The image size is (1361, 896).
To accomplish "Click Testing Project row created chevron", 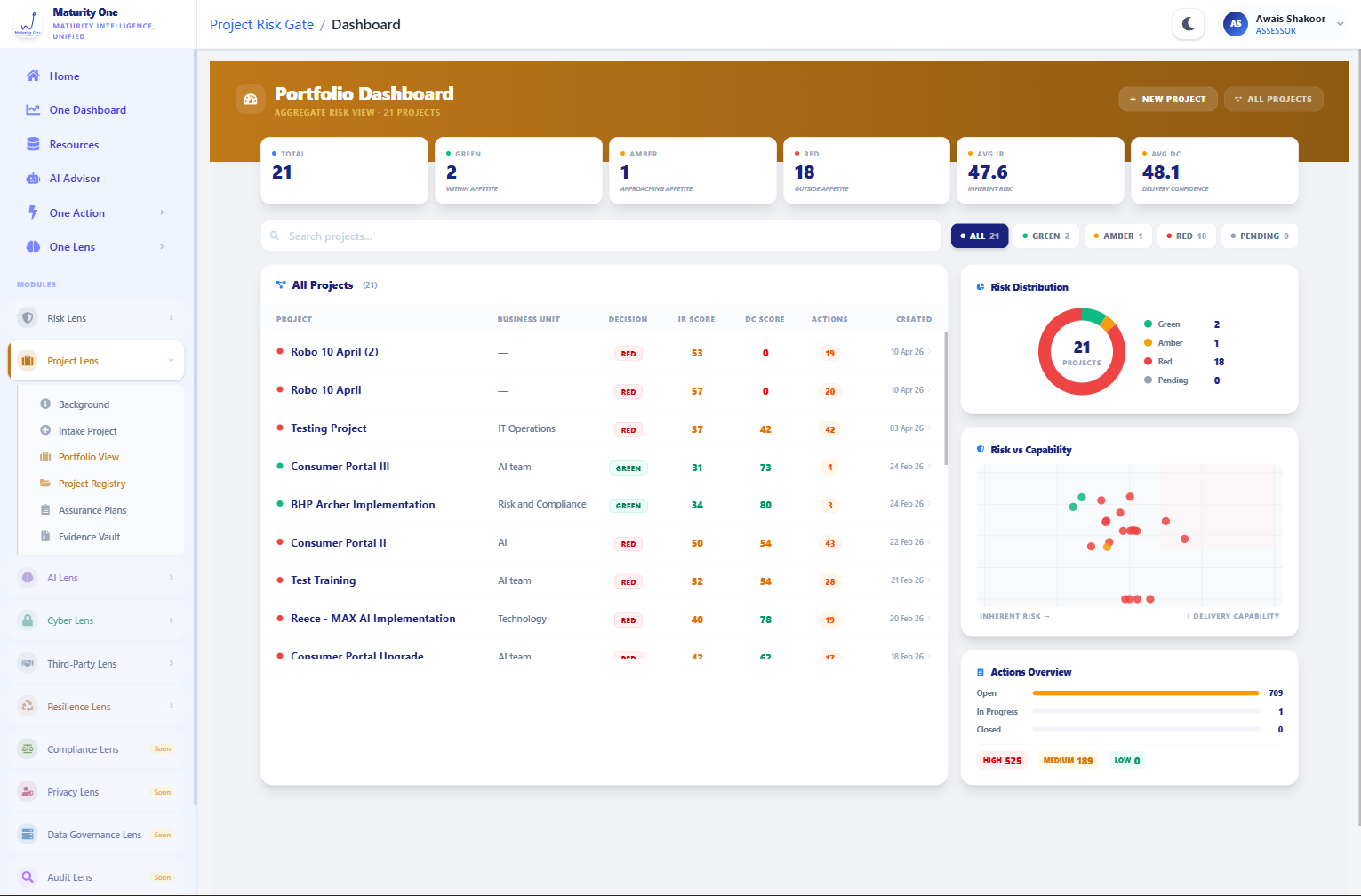I will click(x=929, y=428).
